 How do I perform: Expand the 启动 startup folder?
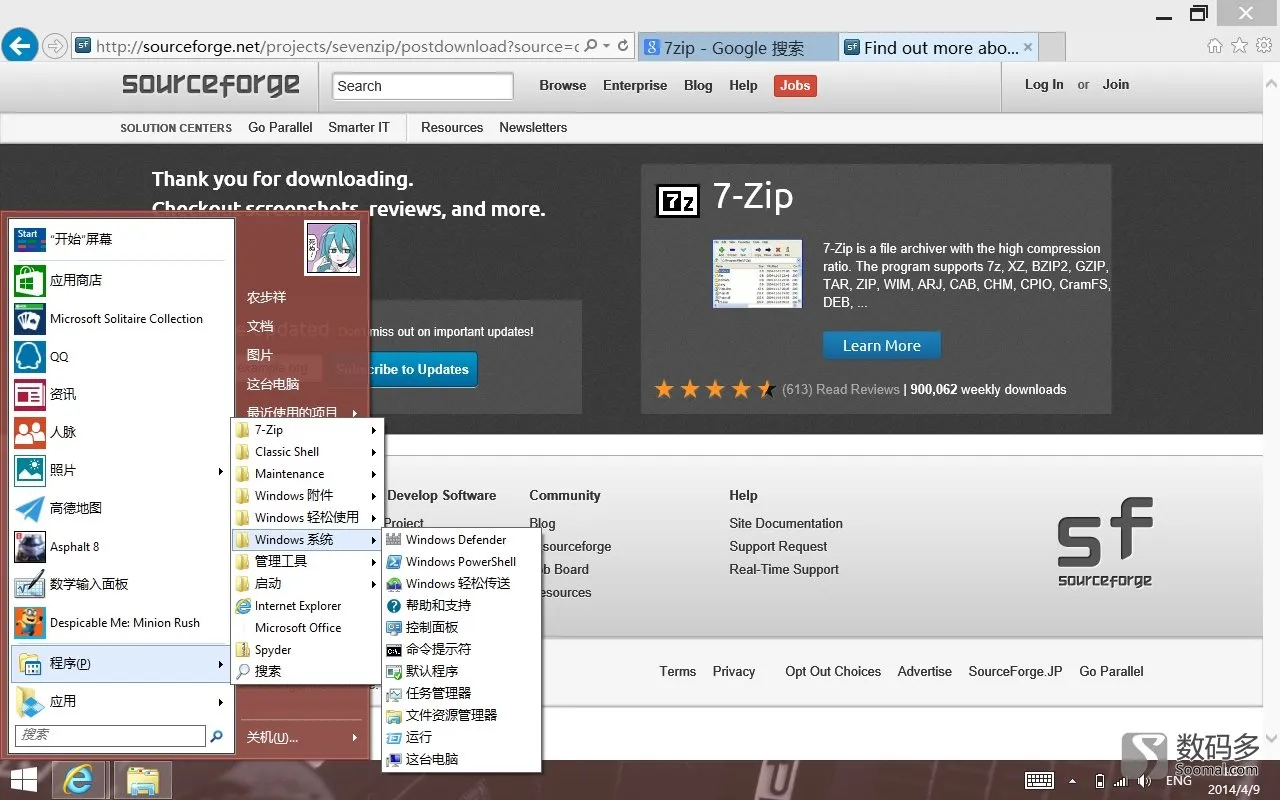click(x=306, y=584)
